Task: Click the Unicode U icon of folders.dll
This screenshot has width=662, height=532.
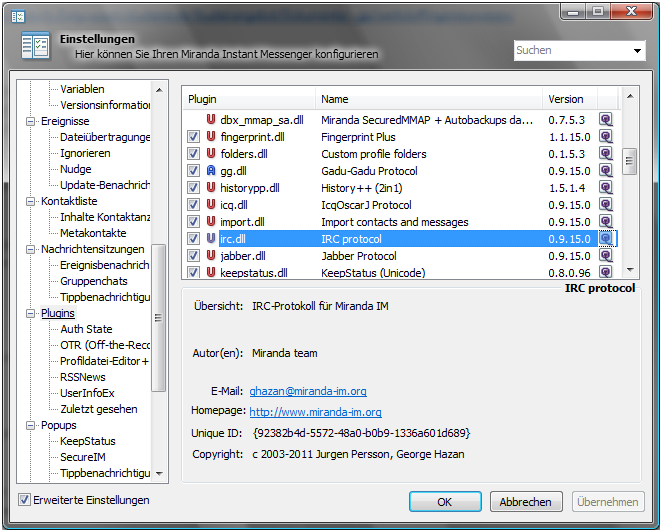Action: [x=211, y=153]
